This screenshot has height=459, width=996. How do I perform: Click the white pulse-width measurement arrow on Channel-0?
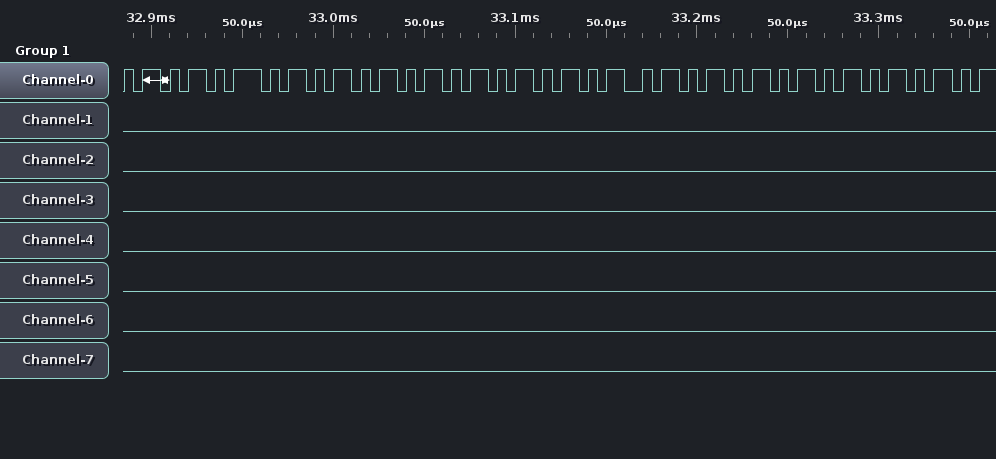[156, 80]
